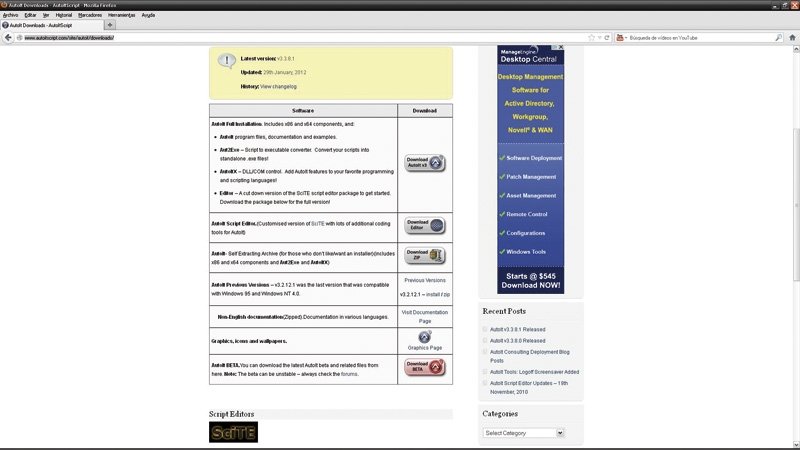800x450 pixels.
Task: Go to the Firefox home page icon
Action: [x=792, y=38]
